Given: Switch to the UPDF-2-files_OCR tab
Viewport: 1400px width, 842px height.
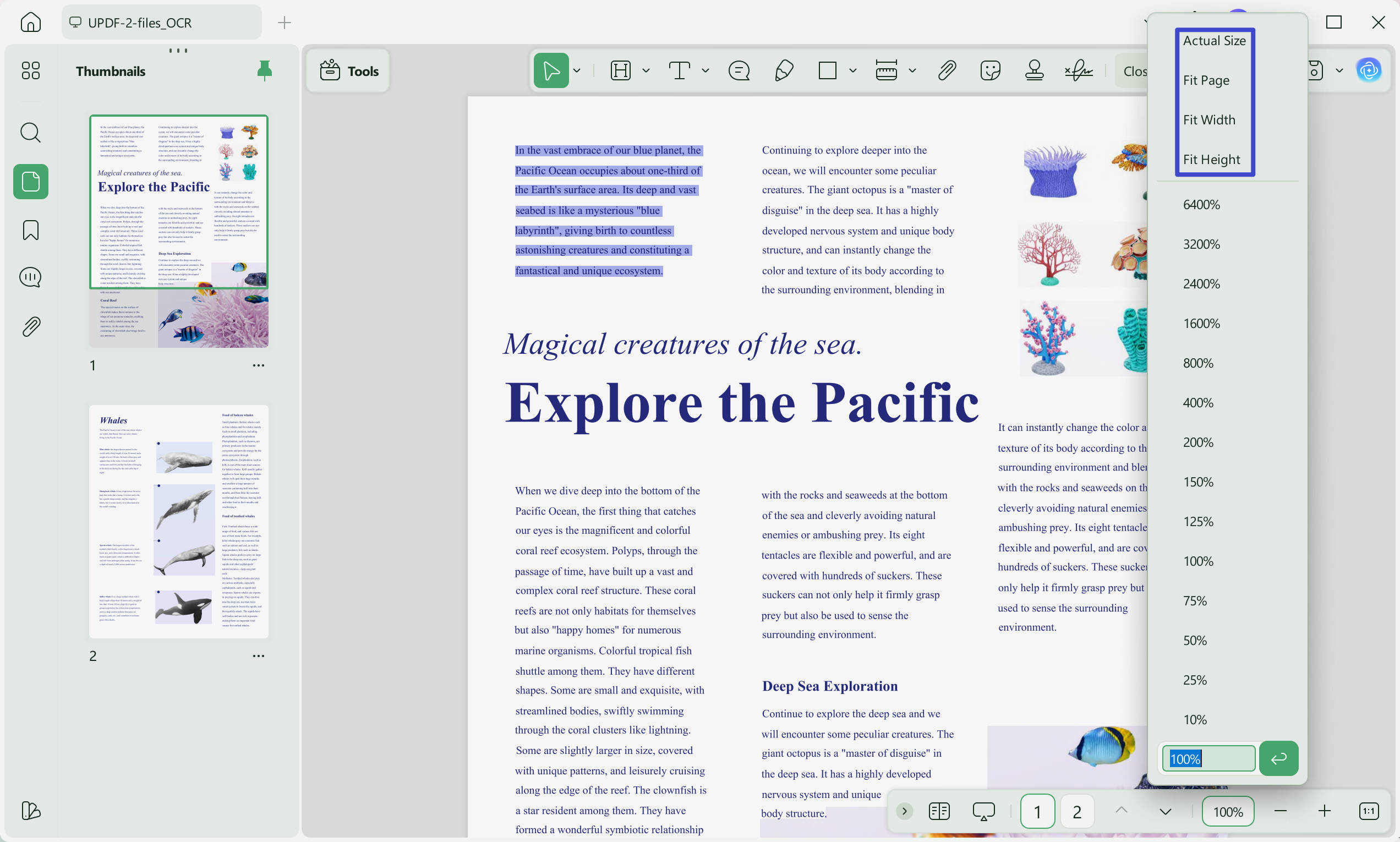Looking at the screenshot, I should [162, 23].
